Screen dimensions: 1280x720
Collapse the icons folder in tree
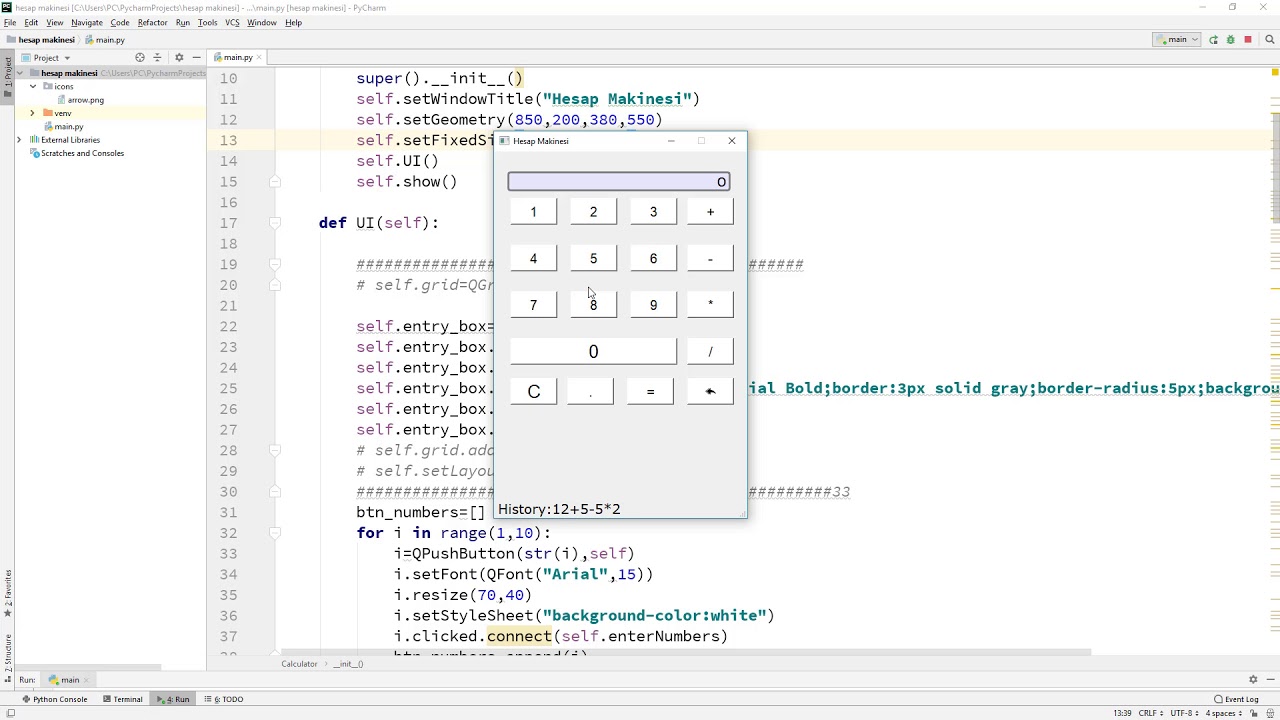pos(32,87)
